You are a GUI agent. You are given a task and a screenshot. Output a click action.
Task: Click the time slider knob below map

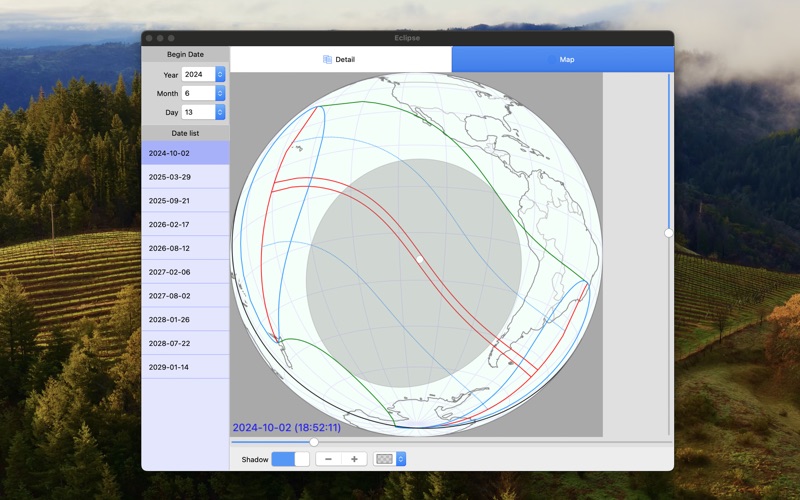pyautogui.click(x=314, y=442)
